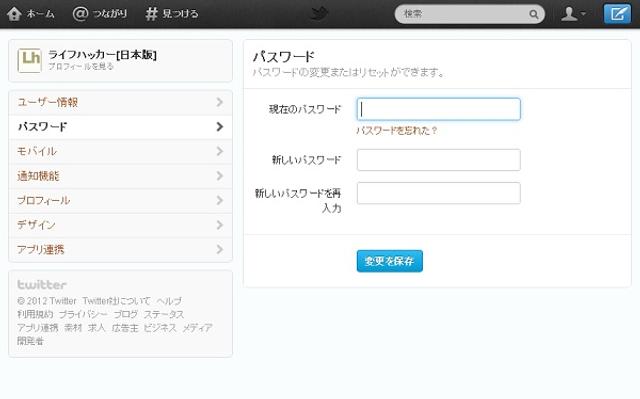Image resolution: width=640 pixels, height=399 pixels.
Task: Open ヘルプ footer link
Action: click(169, 301)
